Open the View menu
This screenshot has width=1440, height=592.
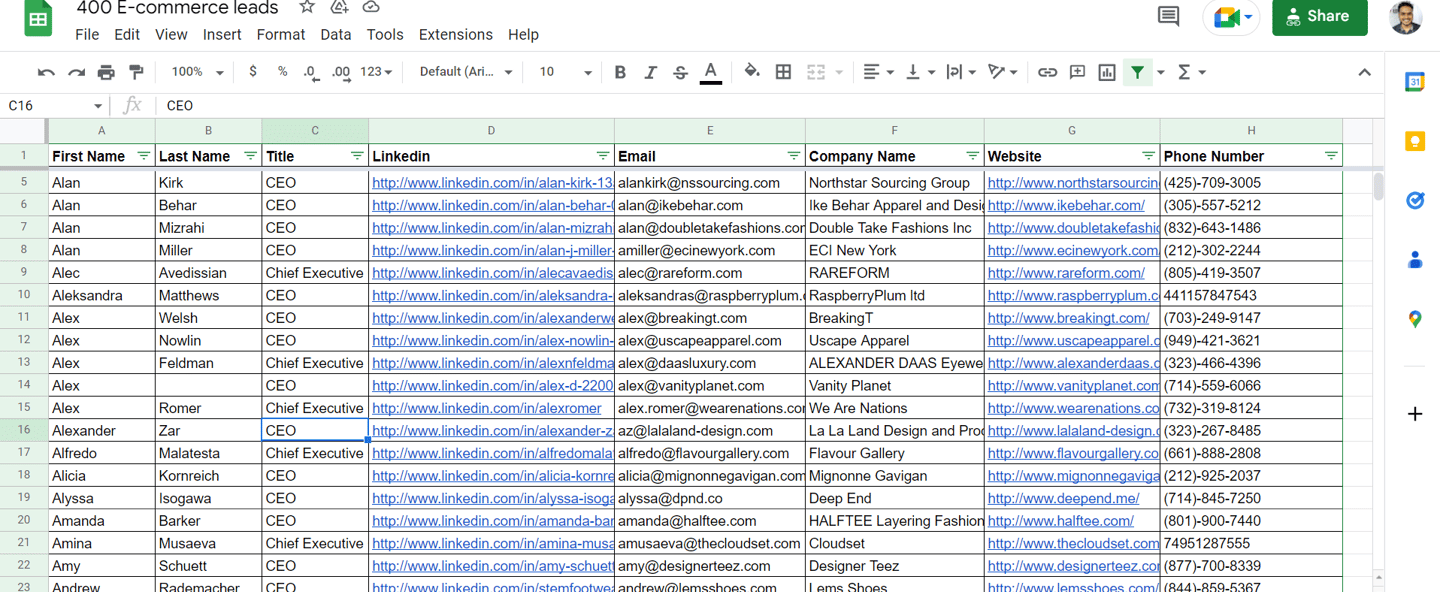point(171,34)
